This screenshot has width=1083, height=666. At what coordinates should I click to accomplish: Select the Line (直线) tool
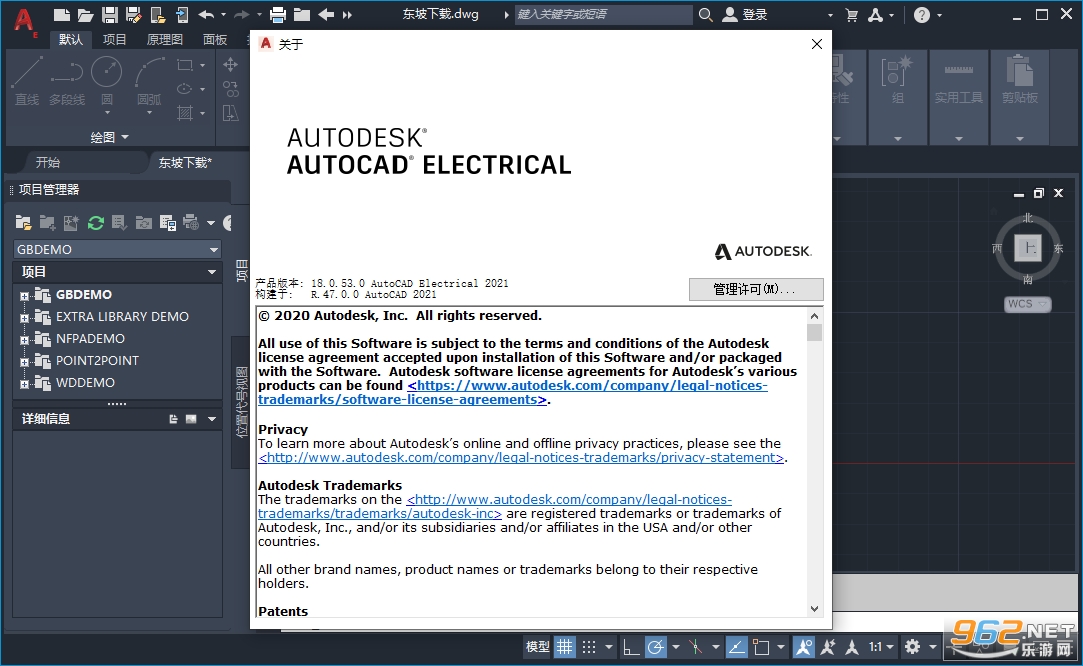(27, 81)
